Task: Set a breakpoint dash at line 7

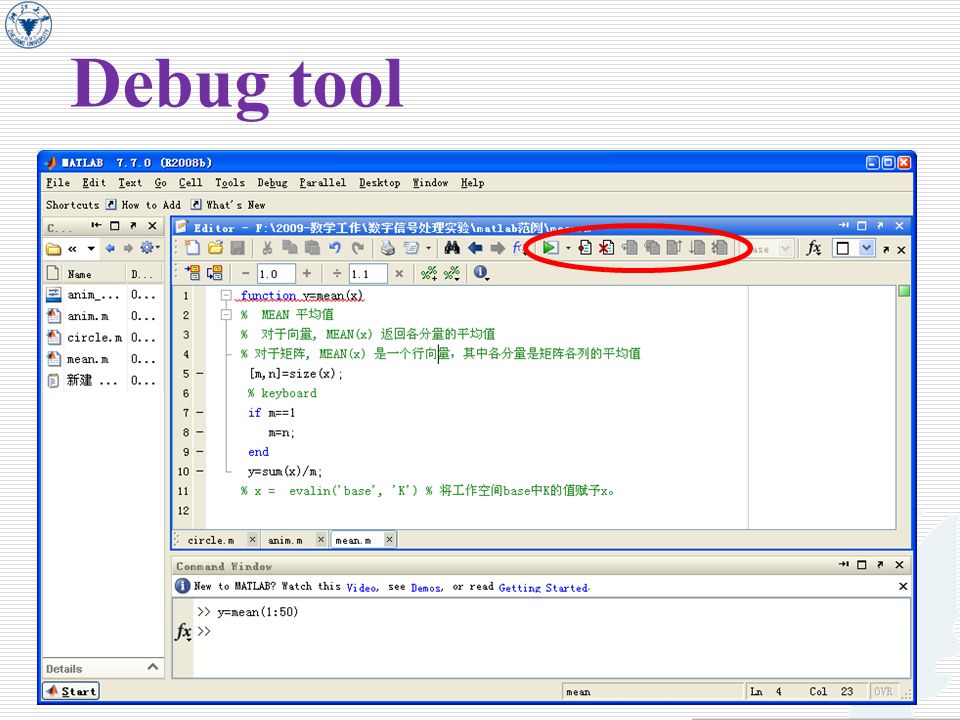Action: coord(200,413)
